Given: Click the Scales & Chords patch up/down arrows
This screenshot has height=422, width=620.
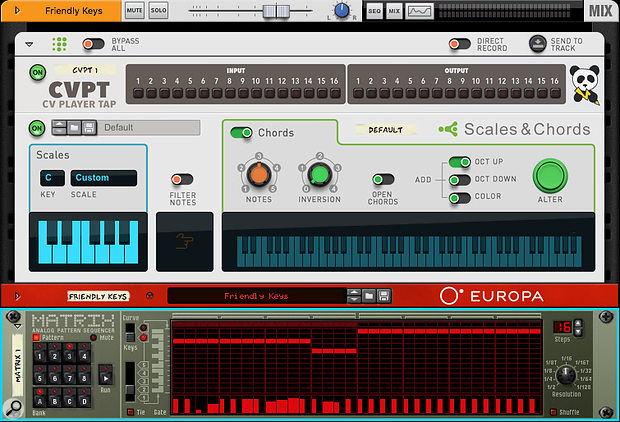Looking at the screenshot, I should tap(59, 128).
